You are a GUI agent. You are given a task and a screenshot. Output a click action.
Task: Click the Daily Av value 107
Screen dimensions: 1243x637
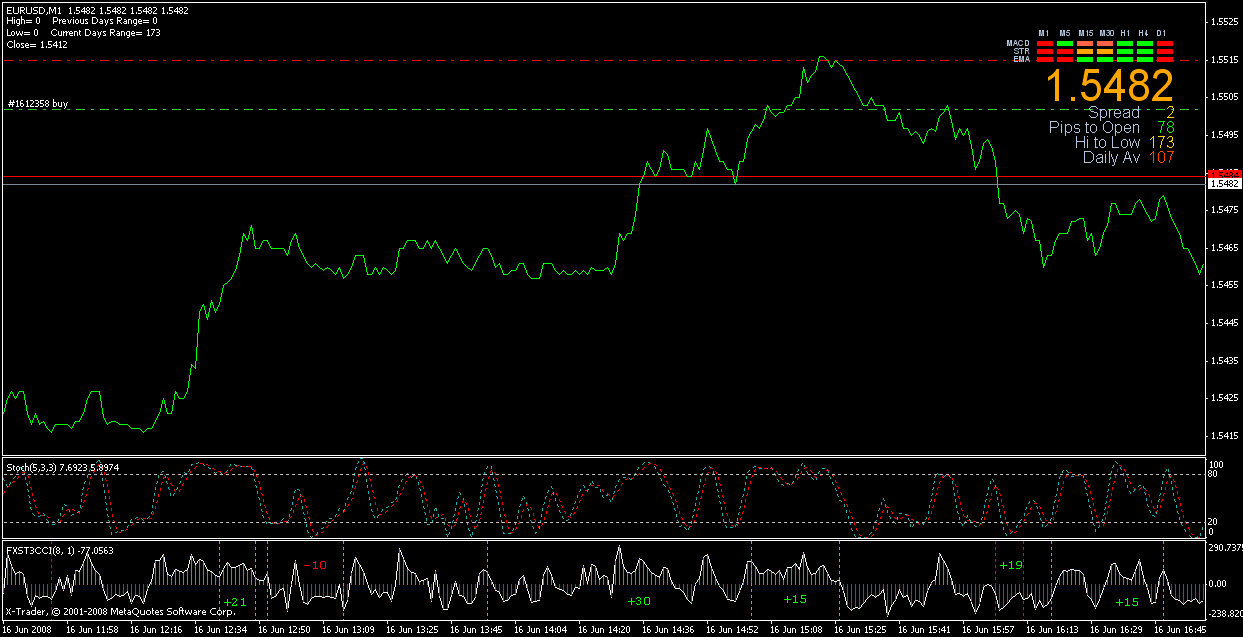click(1161, 158)
